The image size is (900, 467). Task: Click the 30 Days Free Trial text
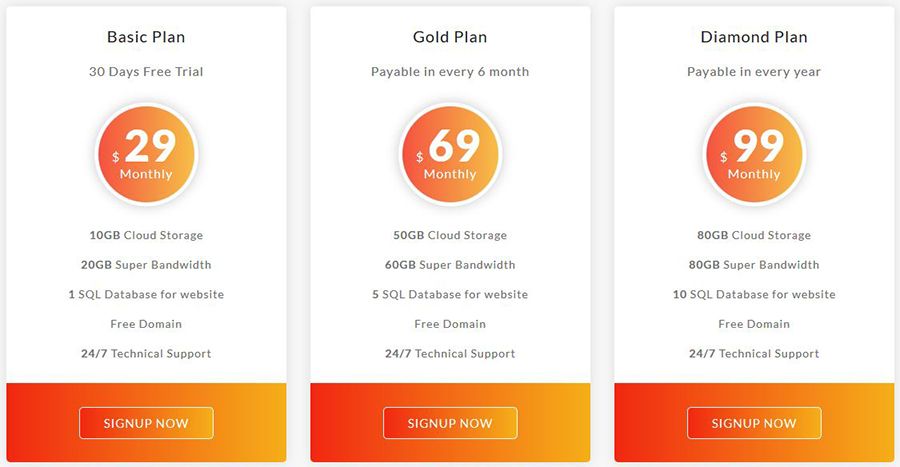tap(146, 72)
